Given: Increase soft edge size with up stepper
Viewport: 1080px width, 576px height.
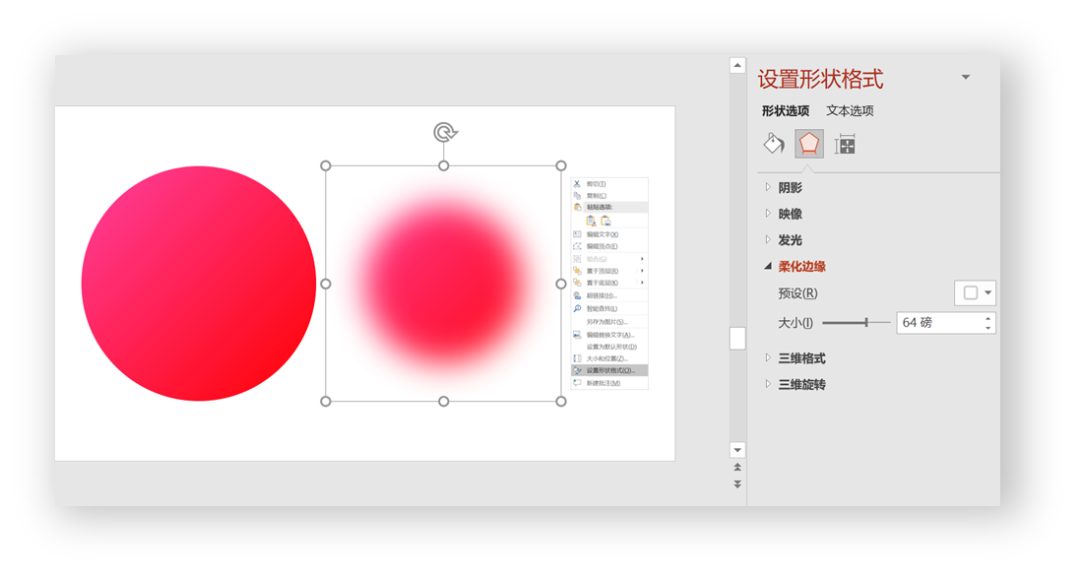Looking at the screenshot, I should pos(988,318).
